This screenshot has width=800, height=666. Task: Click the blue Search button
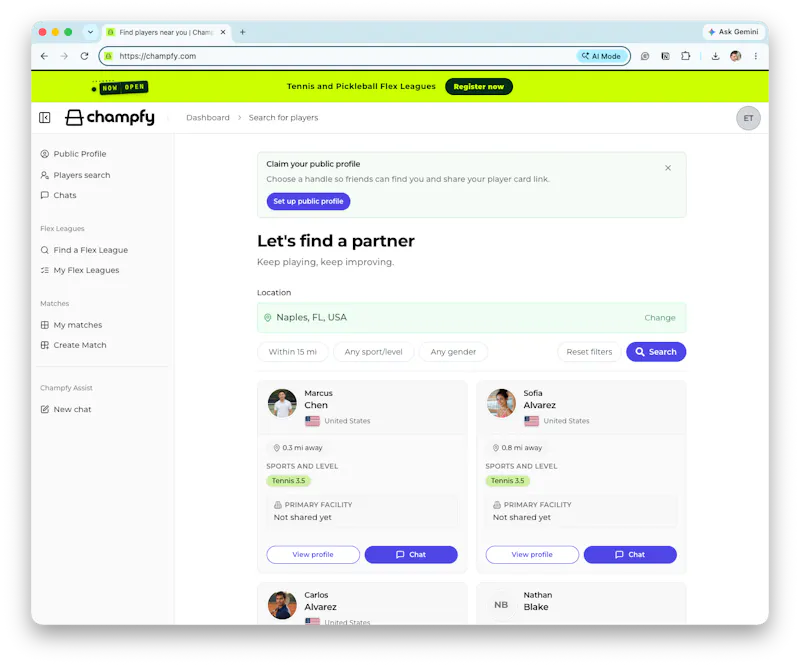[656, 352]
